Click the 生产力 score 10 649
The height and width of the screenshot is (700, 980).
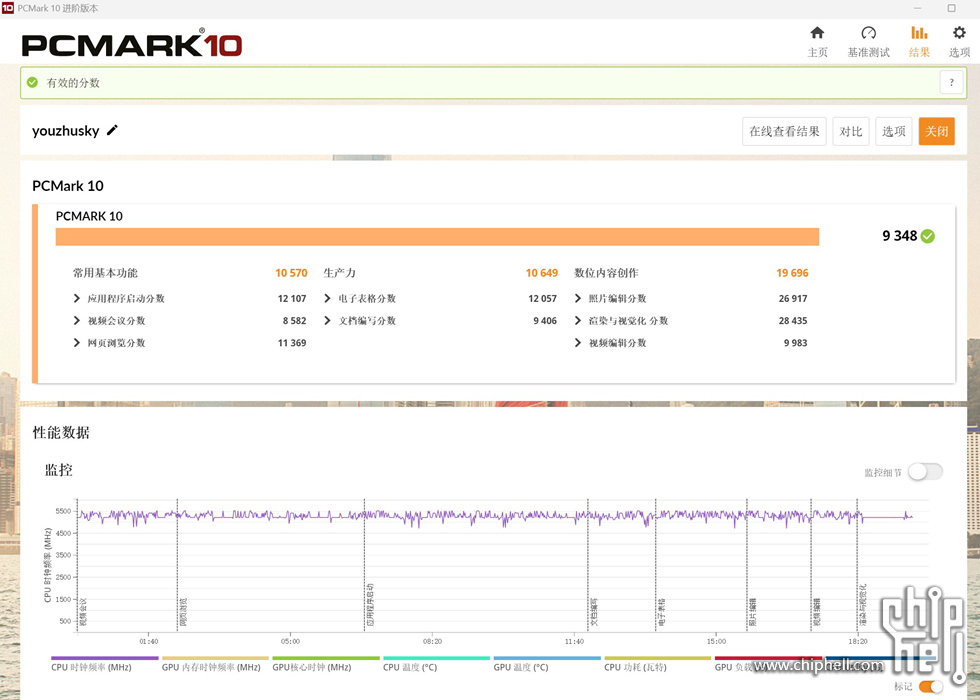542,273
